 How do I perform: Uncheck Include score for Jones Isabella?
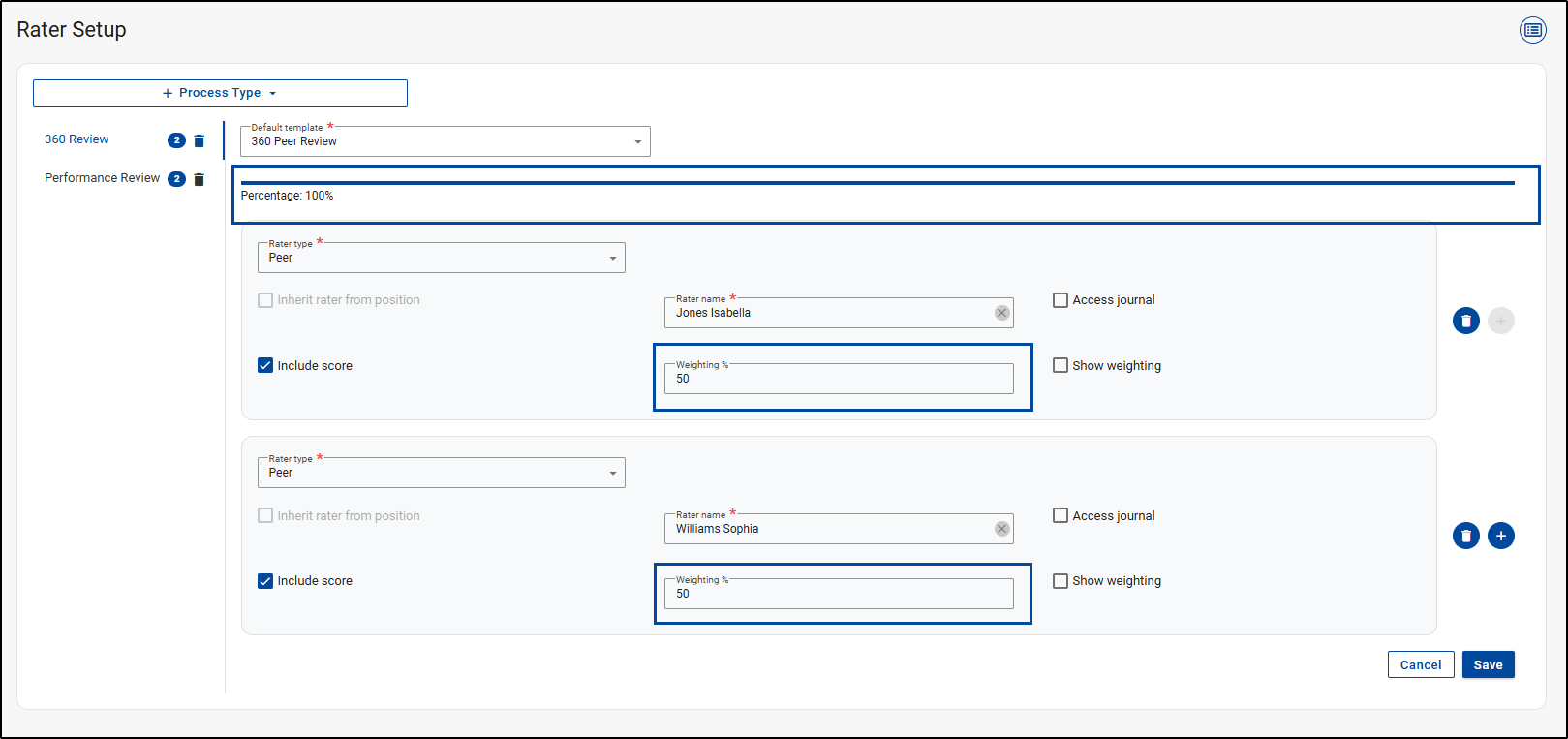pos(265,365)
